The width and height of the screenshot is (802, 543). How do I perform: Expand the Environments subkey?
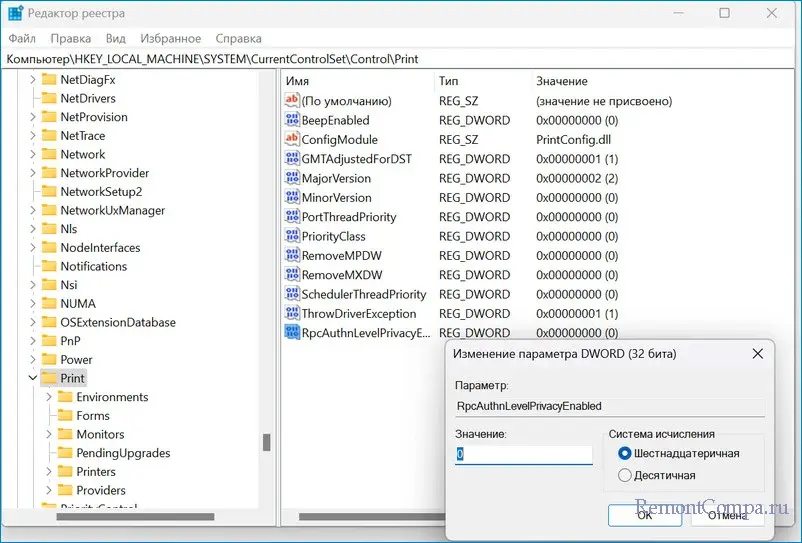49,397
